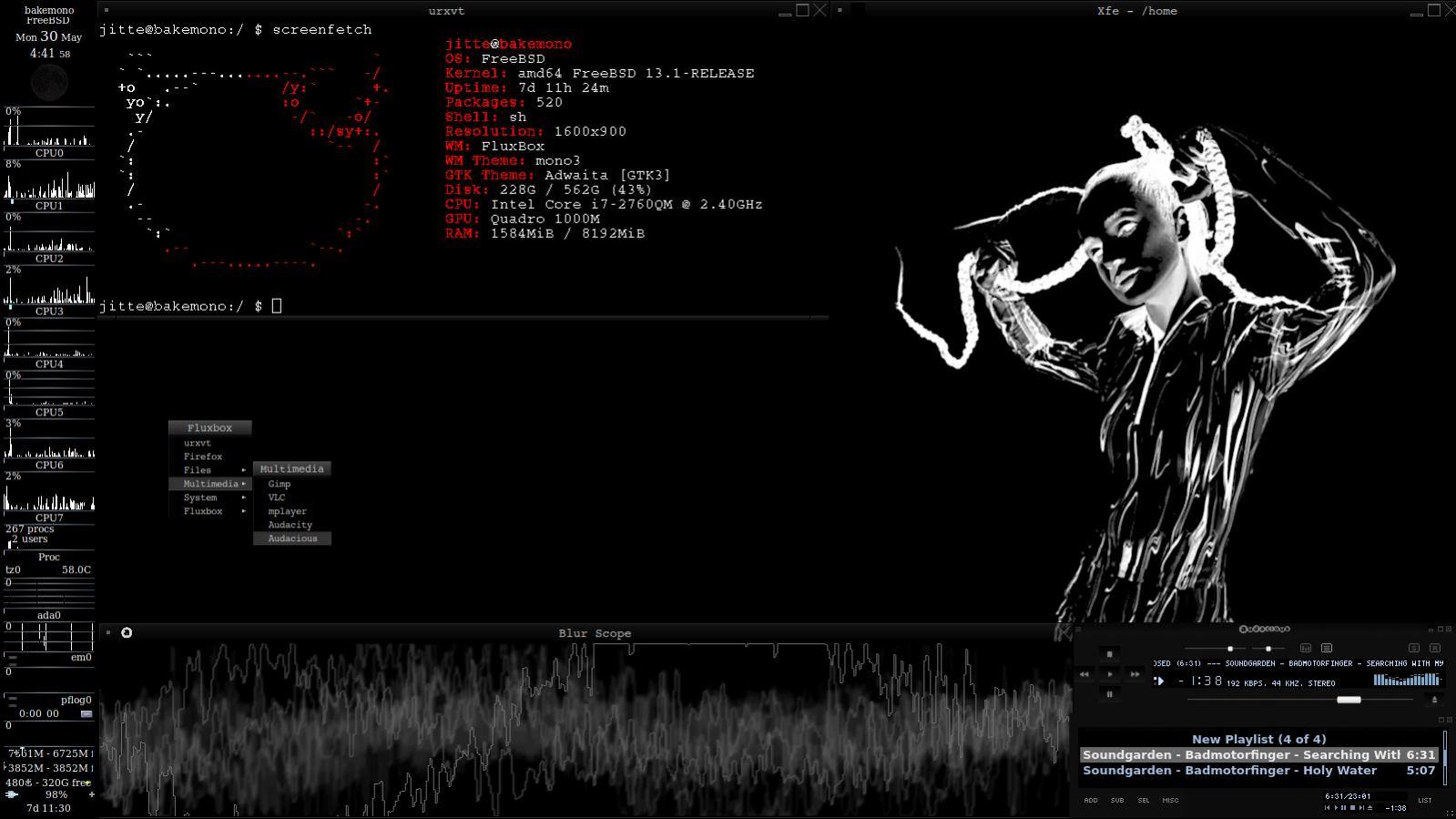Viewport: 1456px width, 819px height.
Task: Select the Holy Water track
Action: click(1258, 770)
